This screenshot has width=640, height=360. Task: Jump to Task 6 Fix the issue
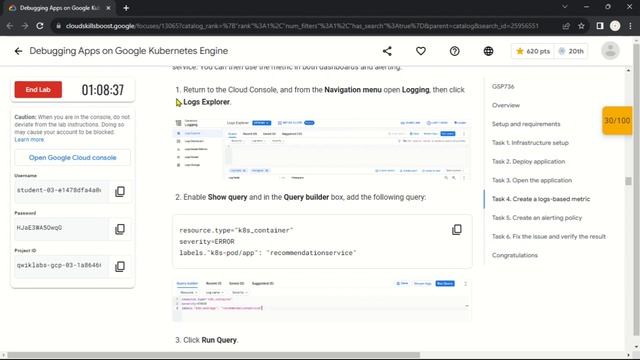pyautogui.click(x=549, y=237)
